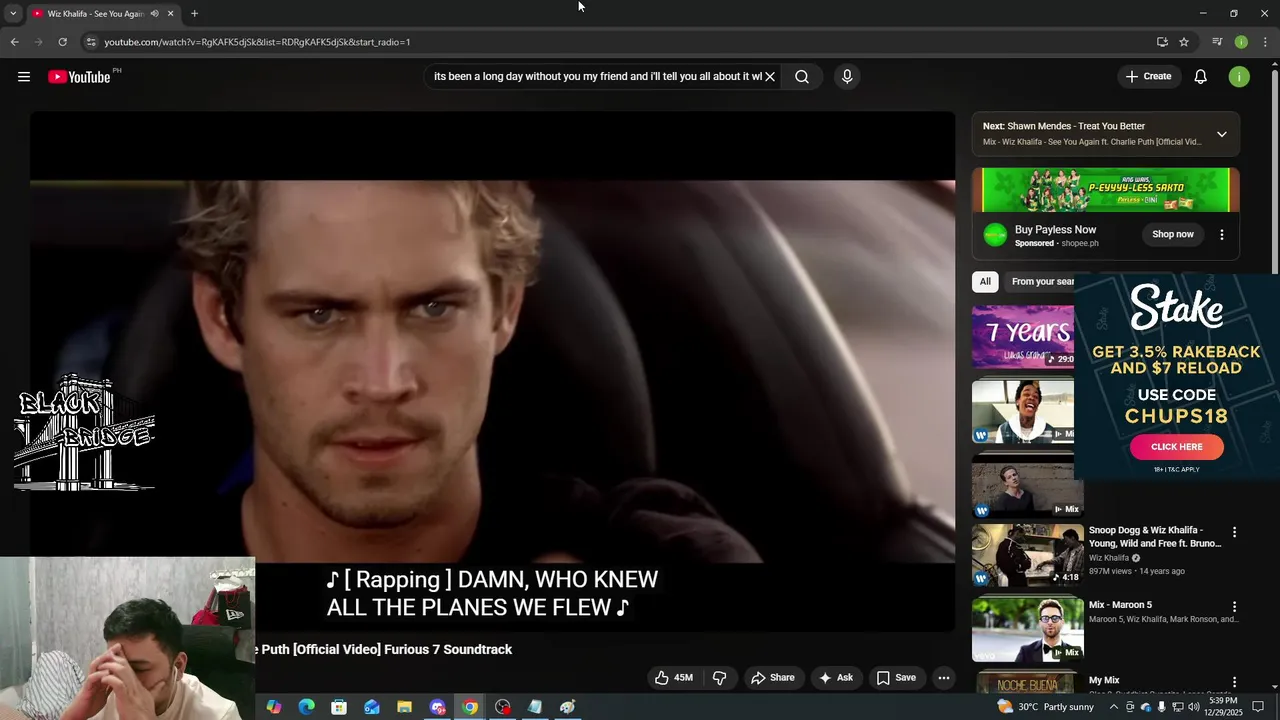Save the video to a playlist
Screen dimensions: 1280x720
pos(896,678)
